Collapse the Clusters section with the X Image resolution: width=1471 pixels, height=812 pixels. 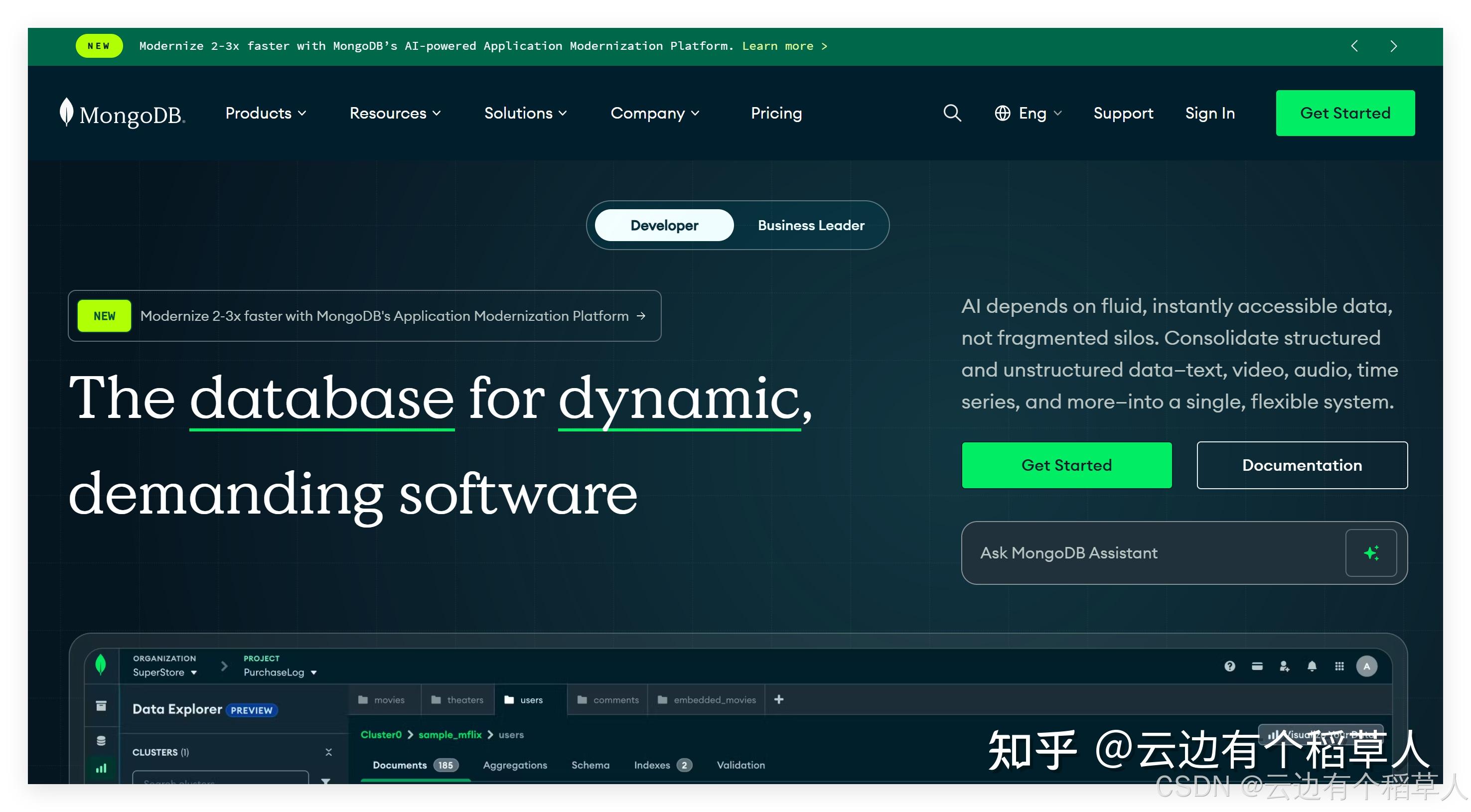[x=329, y=752]
